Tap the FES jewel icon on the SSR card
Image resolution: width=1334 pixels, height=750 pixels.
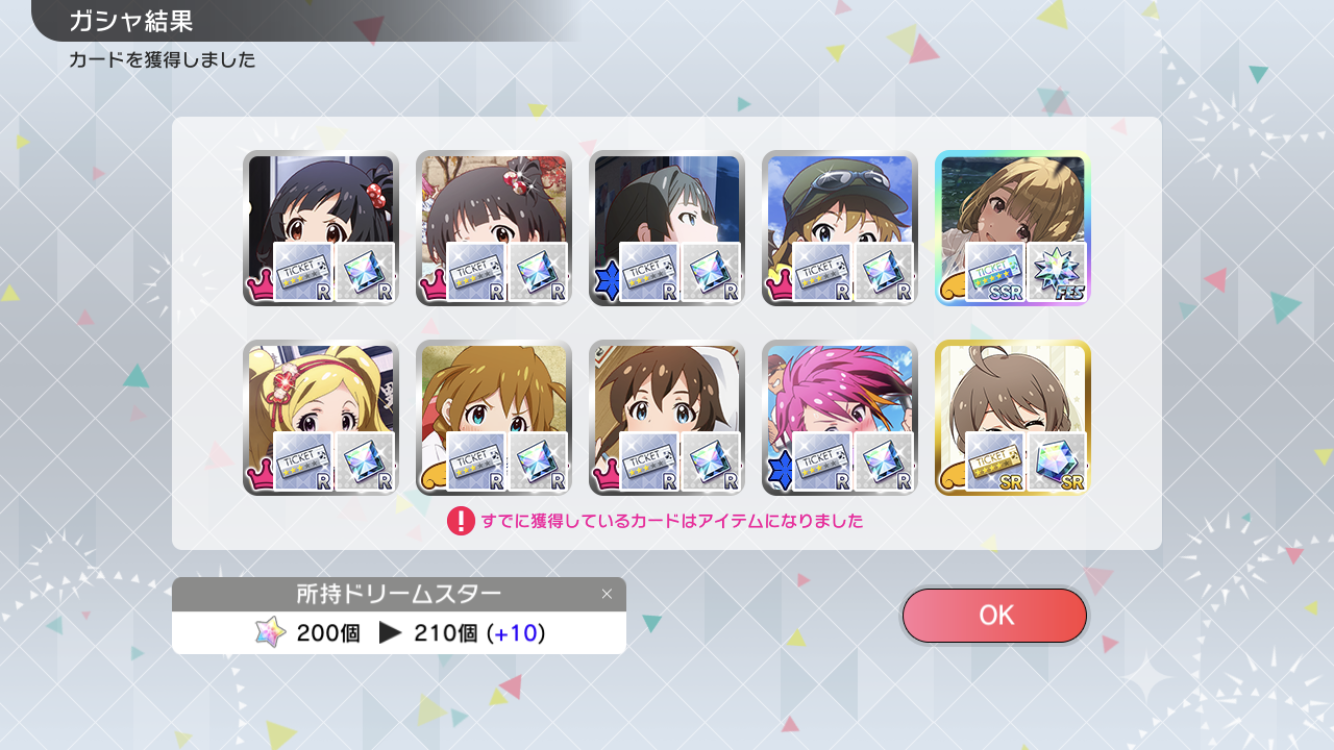1057,272
